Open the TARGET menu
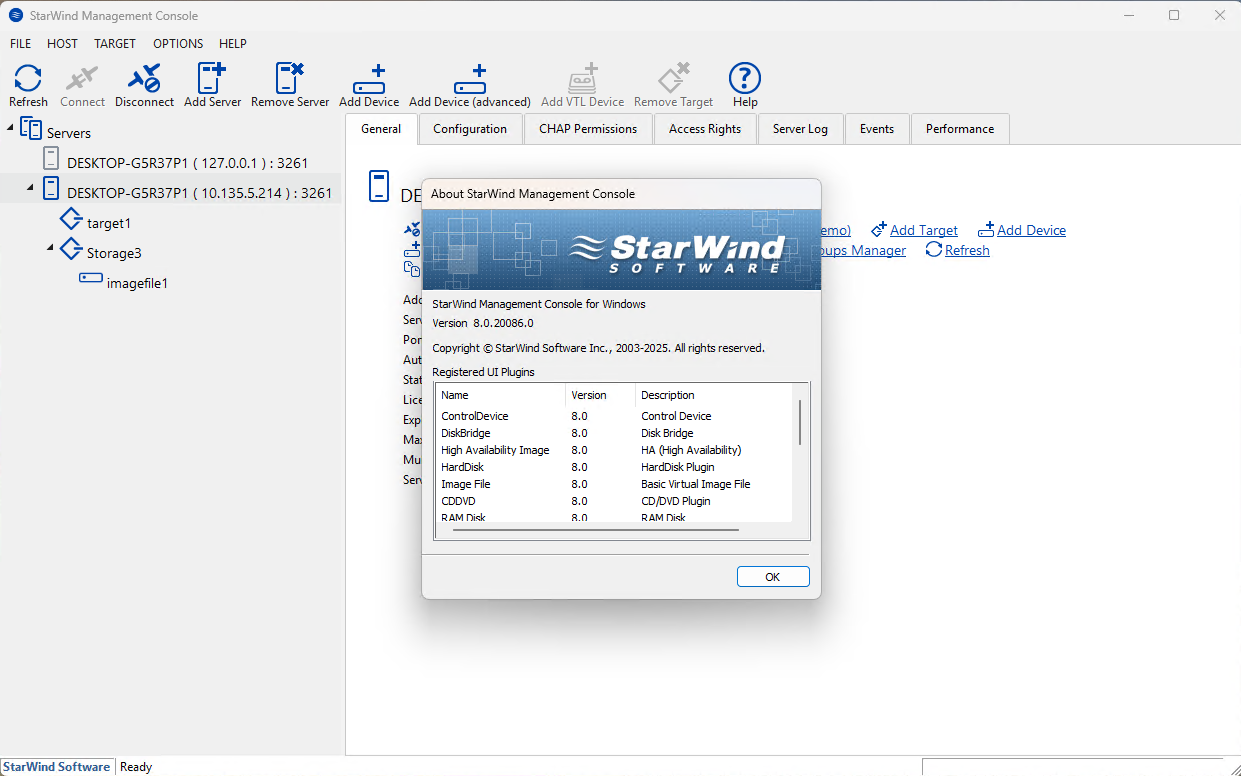 click(x=115, y=44)
